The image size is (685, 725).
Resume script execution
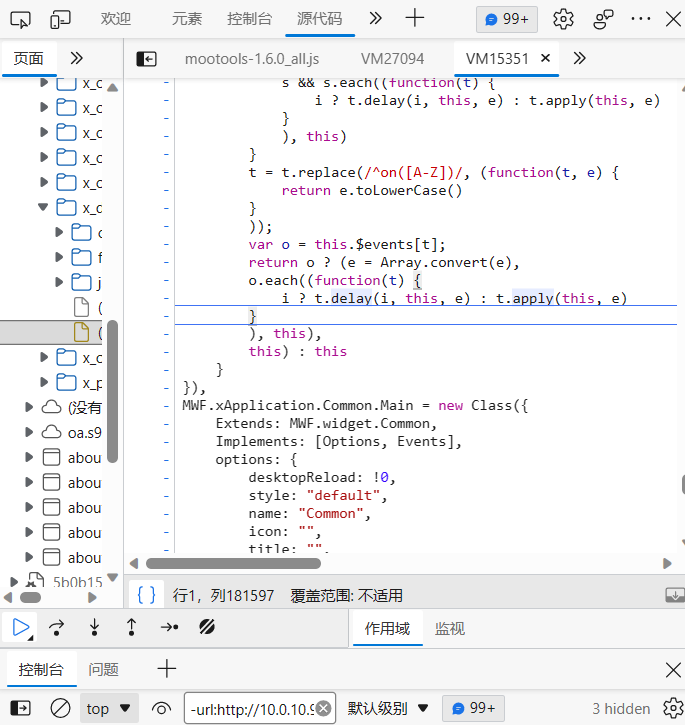(21, 627)
